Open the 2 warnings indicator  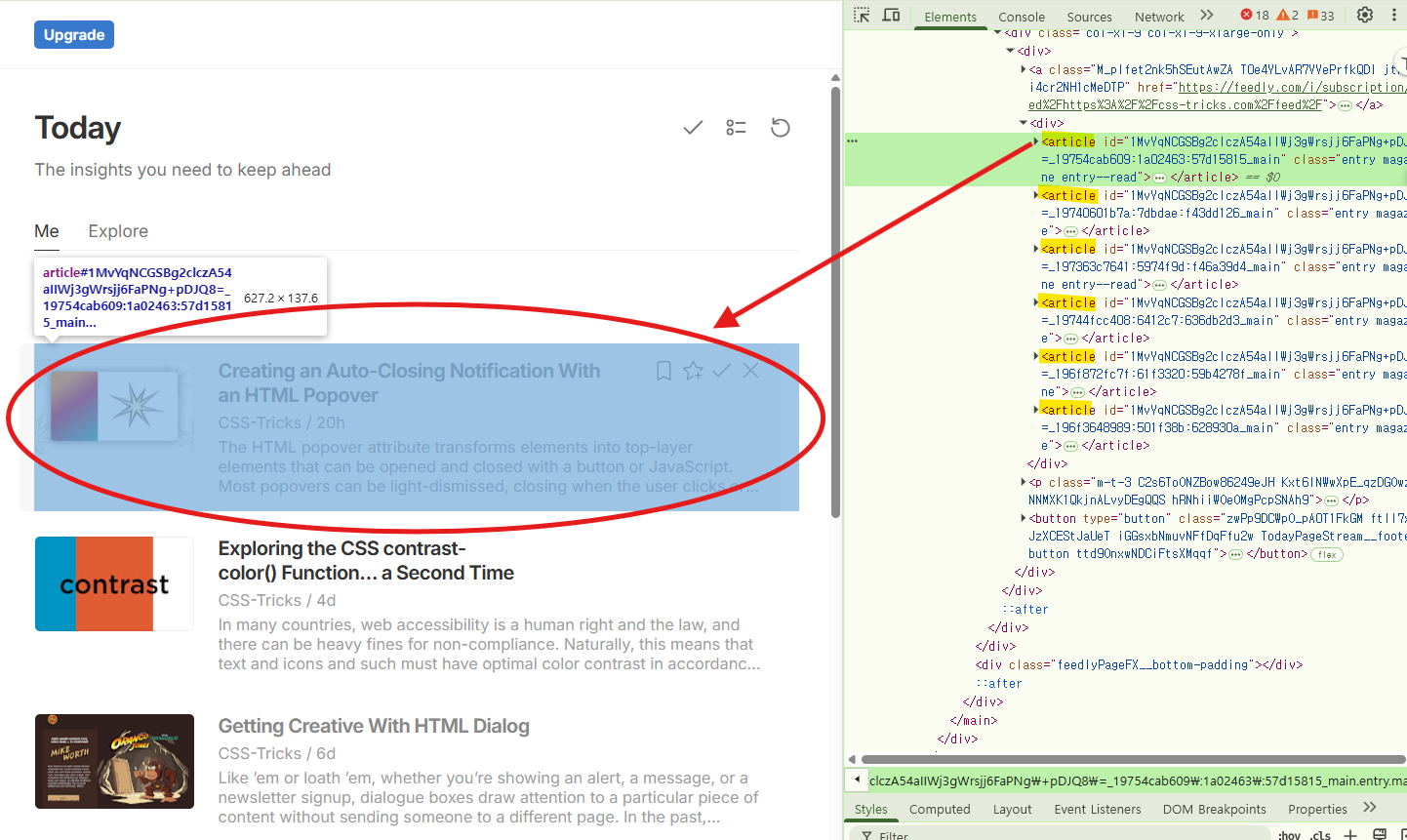click(x=1288, y=15)
